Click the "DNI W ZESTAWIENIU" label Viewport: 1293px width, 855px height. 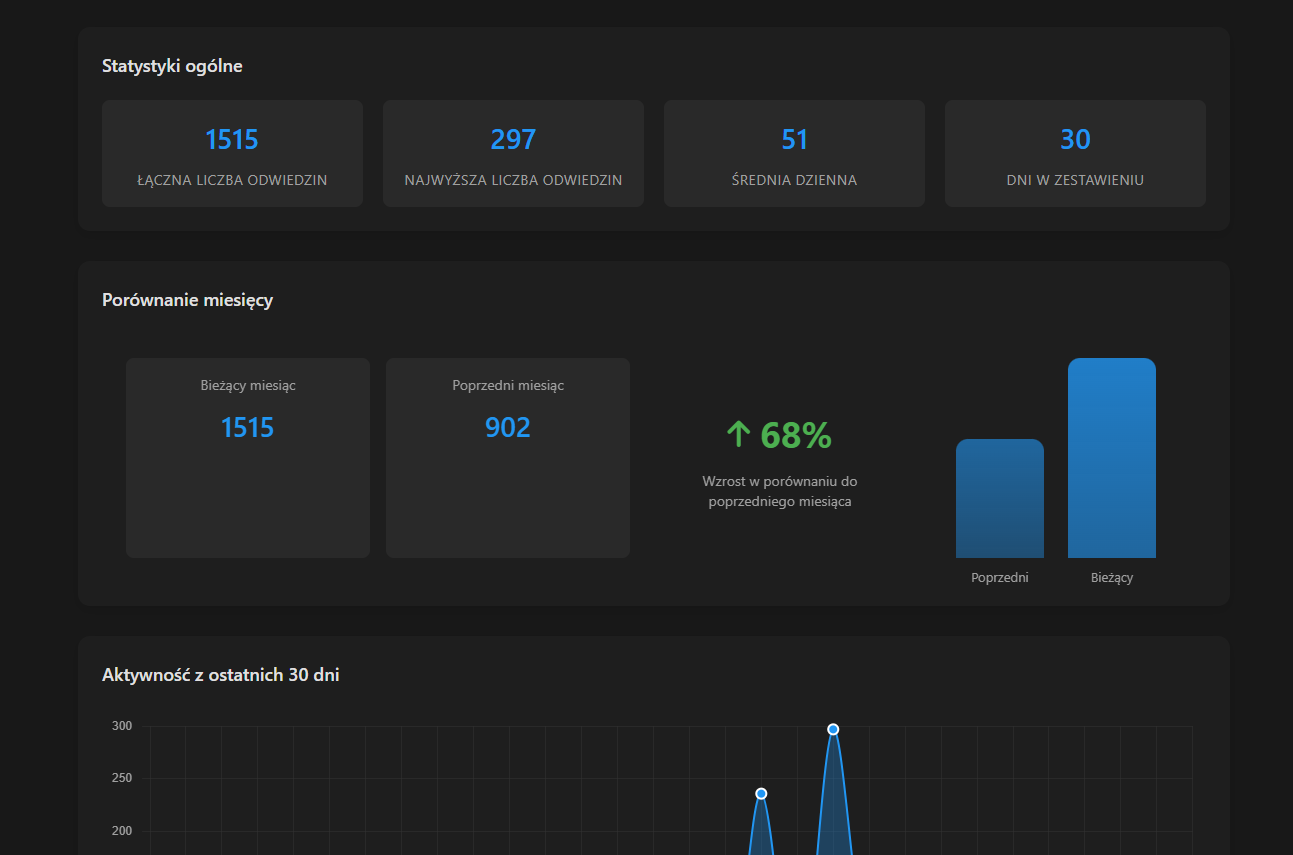point(1075,180)
